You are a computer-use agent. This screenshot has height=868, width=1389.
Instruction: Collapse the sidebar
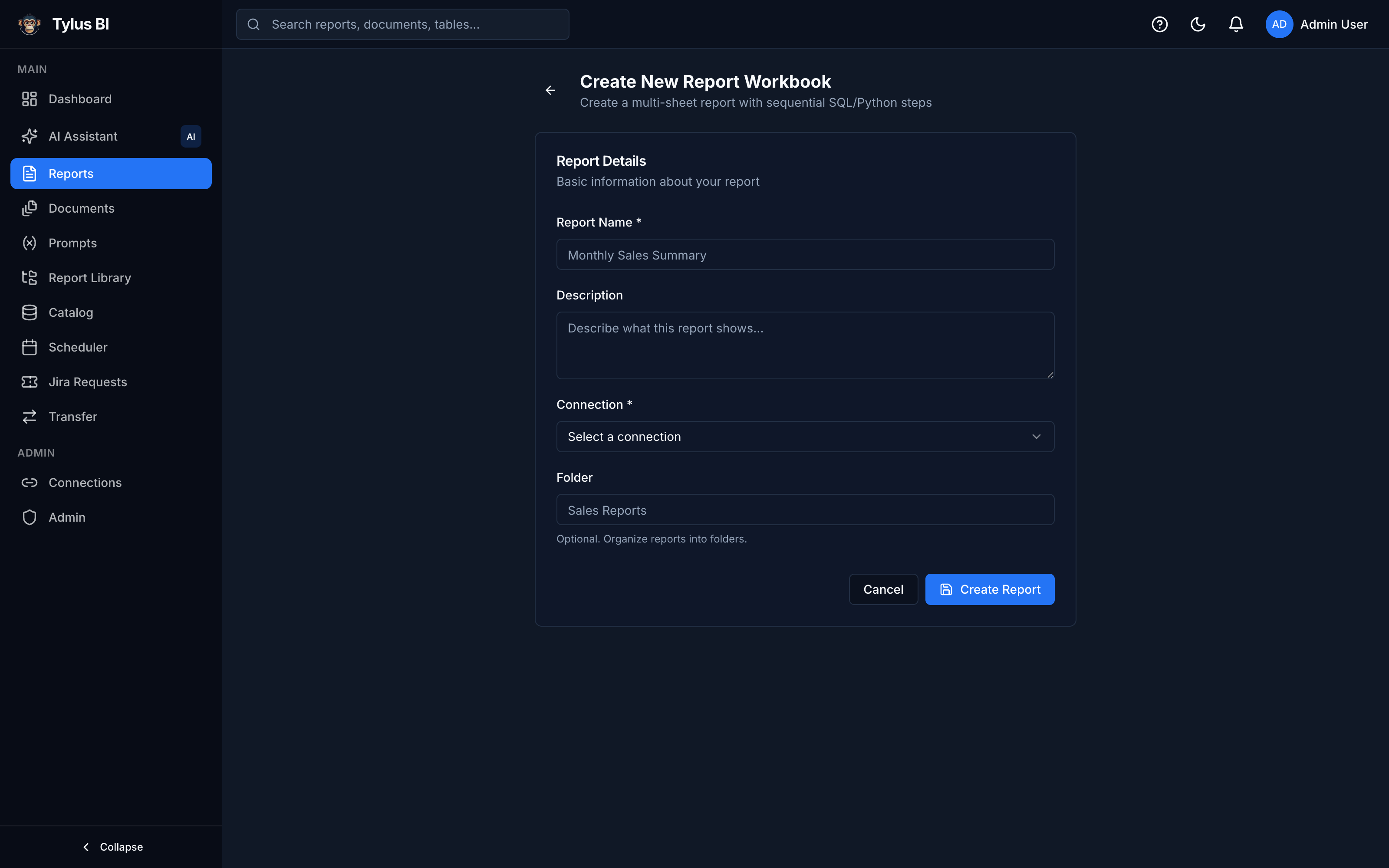(112, 847)
